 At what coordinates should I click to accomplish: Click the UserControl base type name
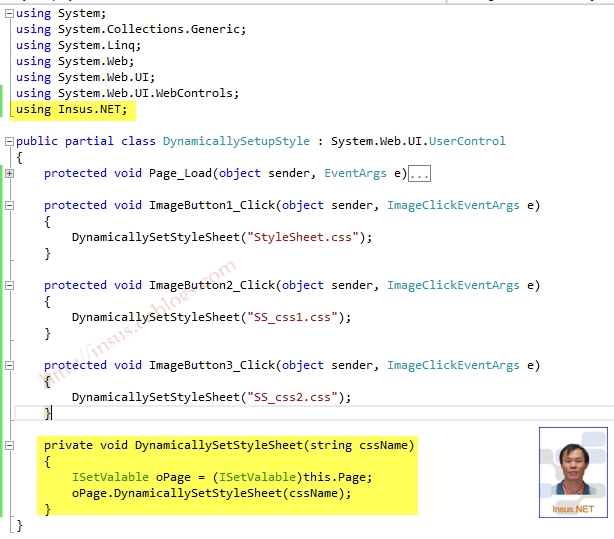[x=467, y=141]
